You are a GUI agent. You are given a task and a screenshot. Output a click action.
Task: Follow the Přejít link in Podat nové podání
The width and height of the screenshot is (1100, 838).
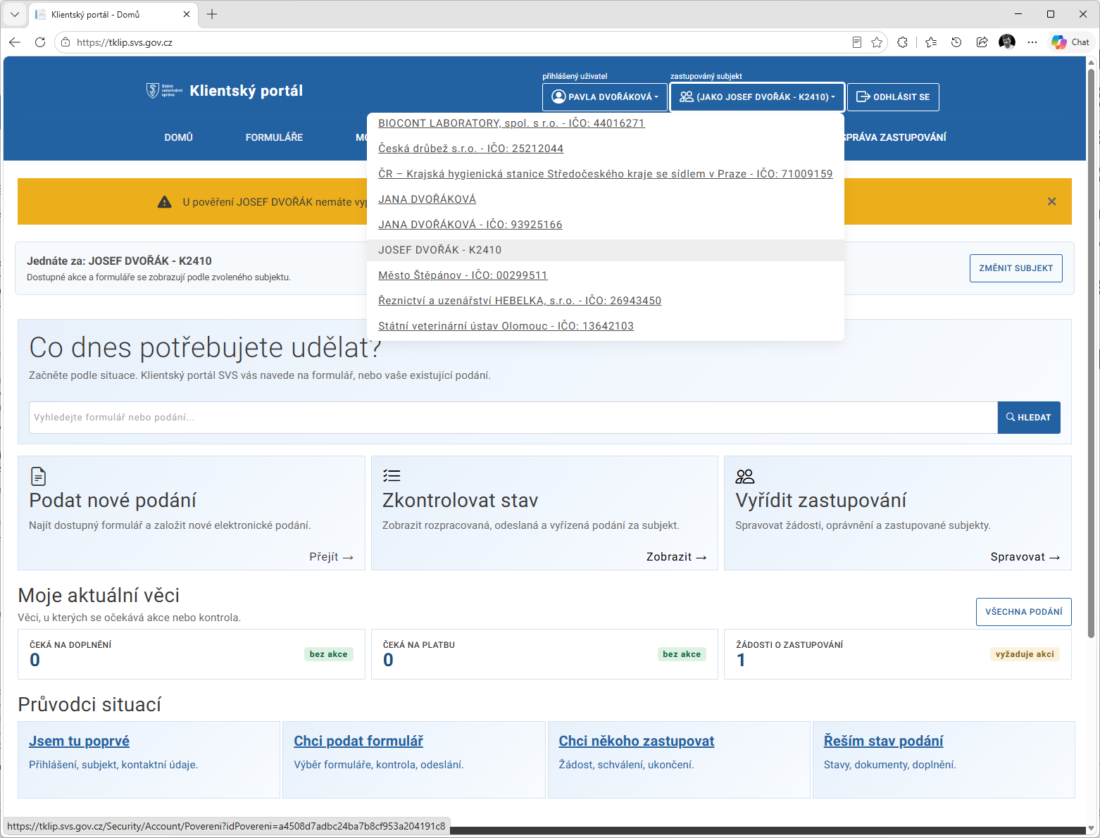(x=331, y=557)
